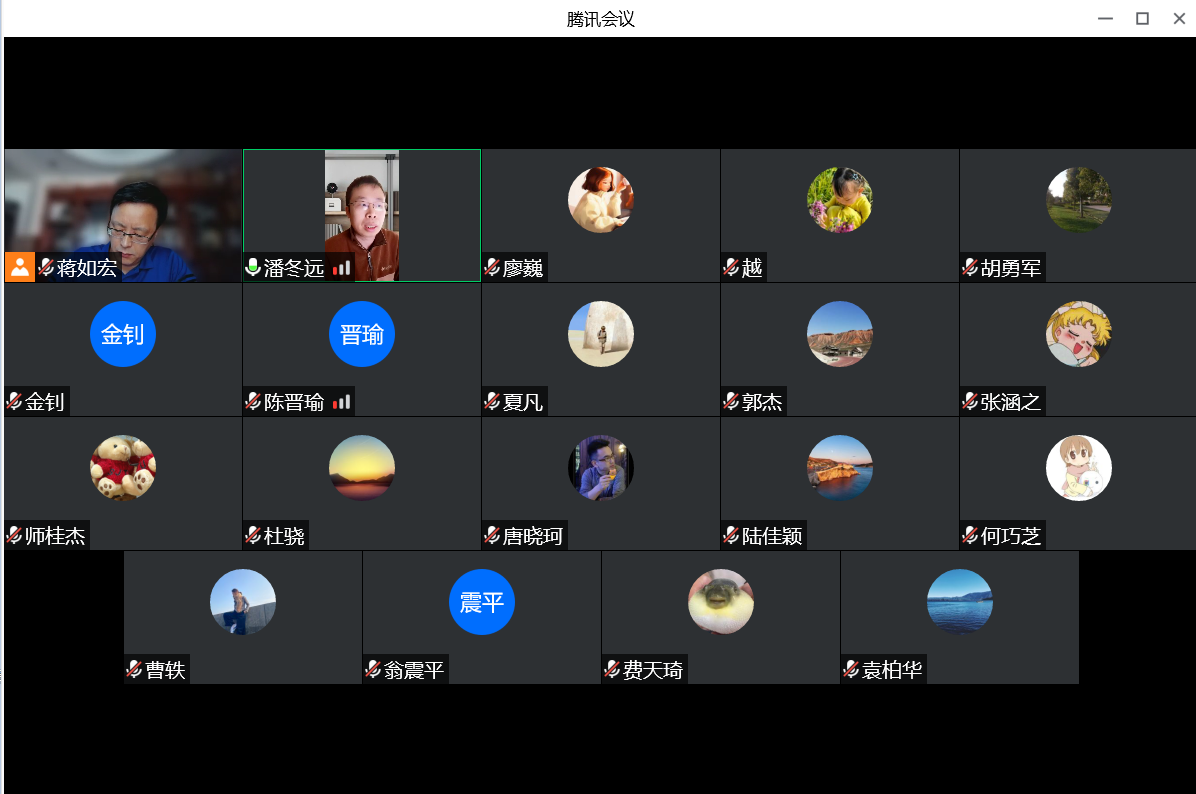Select 潘冬远's speaking video tile
Image resolution: width=1196 pixels, height=794 pixels.
click(x=362, y=216)
